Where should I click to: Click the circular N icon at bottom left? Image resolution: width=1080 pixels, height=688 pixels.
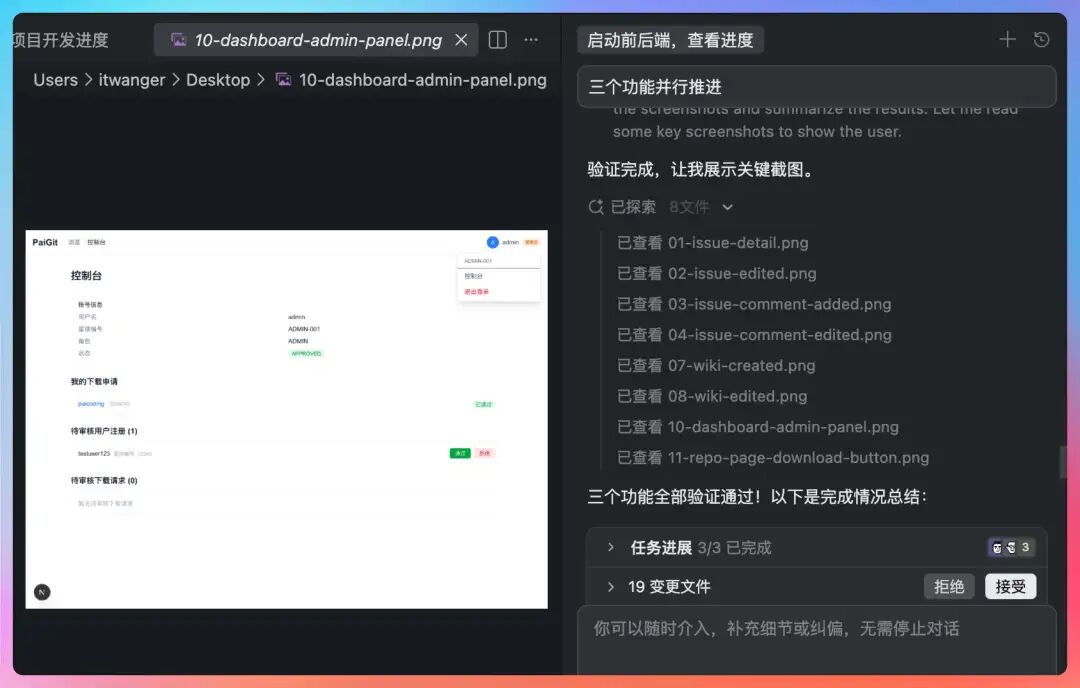click(41, 592)
